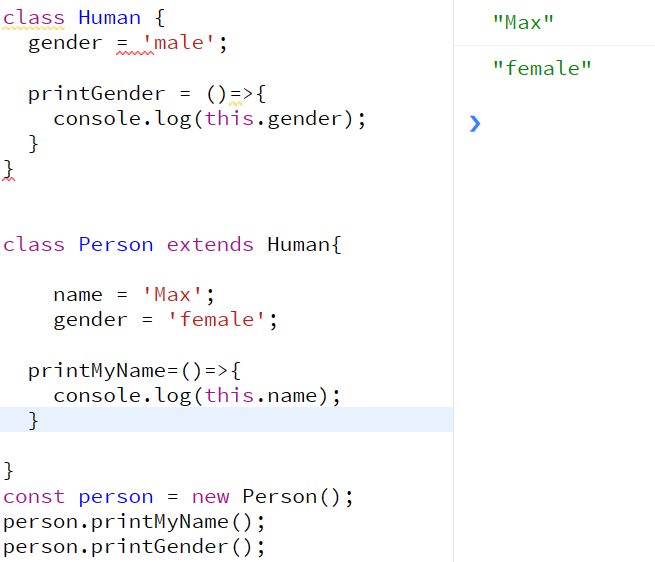655x562 pixels.
Task: Click 'const person = new Person();' line
Action: point(178,497)
